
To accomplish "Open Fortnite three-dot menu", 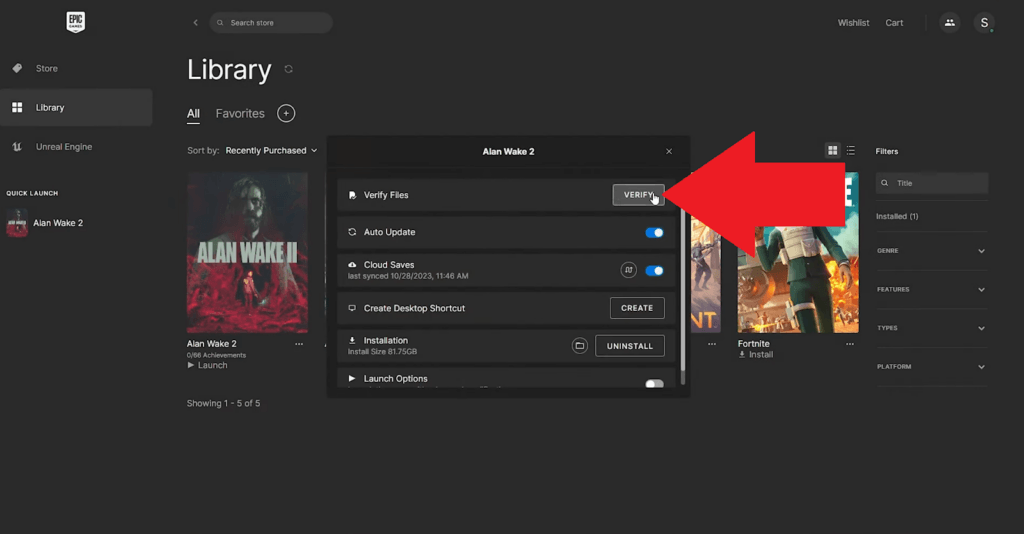I will [850, 344].
